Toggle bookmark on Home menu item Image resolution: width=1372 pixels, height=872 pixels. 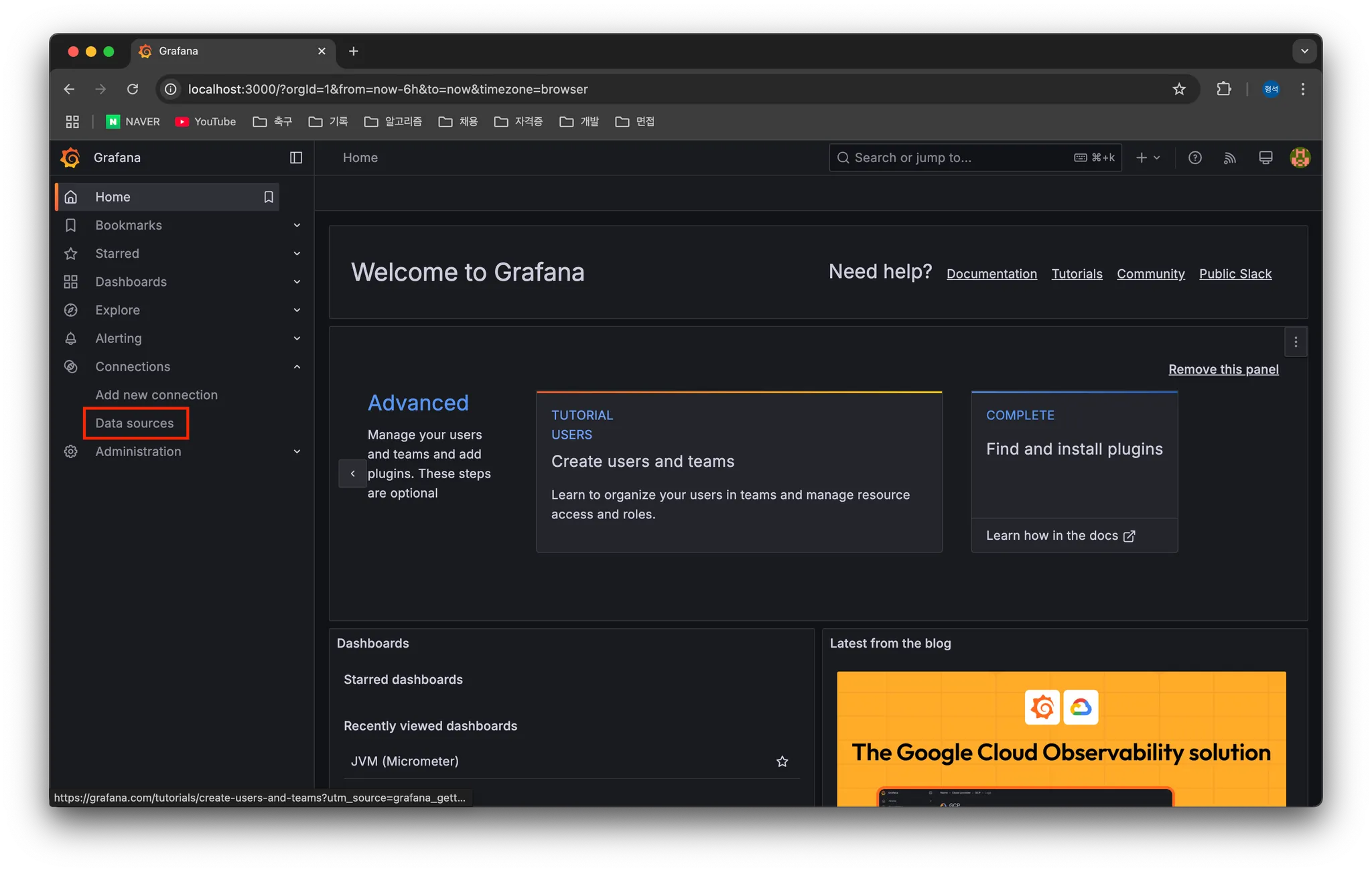point(269,197)
